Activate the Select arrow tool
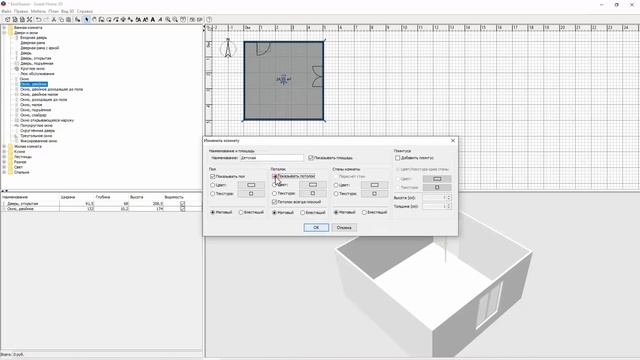The image size is (640, 360). (x=86, y=19)
